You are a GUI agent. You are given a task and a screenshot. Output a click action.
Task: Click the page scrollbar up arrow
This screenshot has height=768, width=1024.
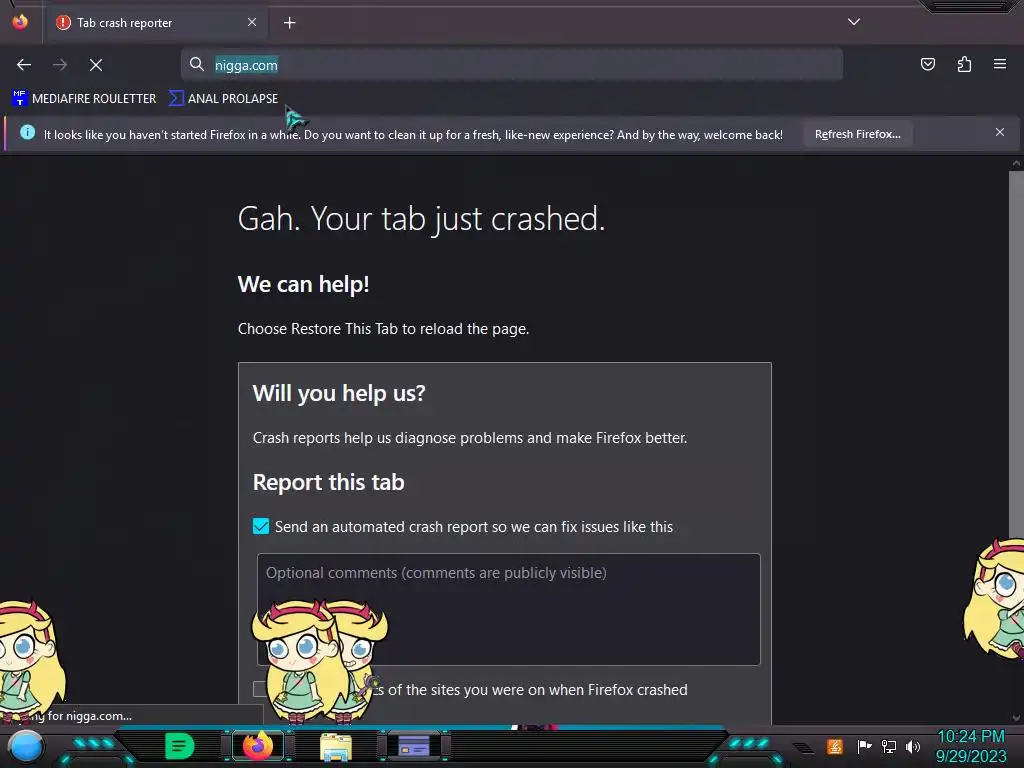(x=1016, y=164)
